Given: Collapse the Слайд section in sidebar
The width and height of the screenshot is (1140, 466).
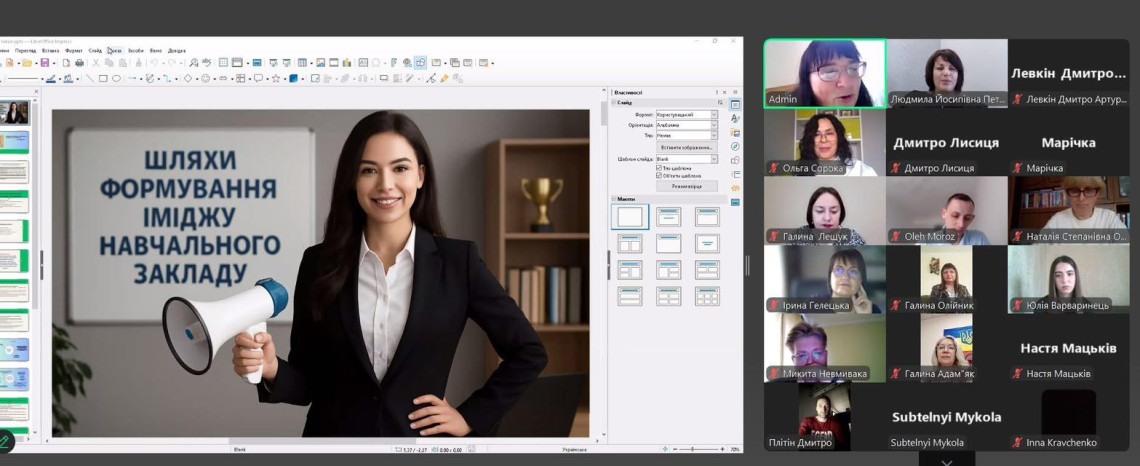Looking at the screenshot, I should (613, 103).
